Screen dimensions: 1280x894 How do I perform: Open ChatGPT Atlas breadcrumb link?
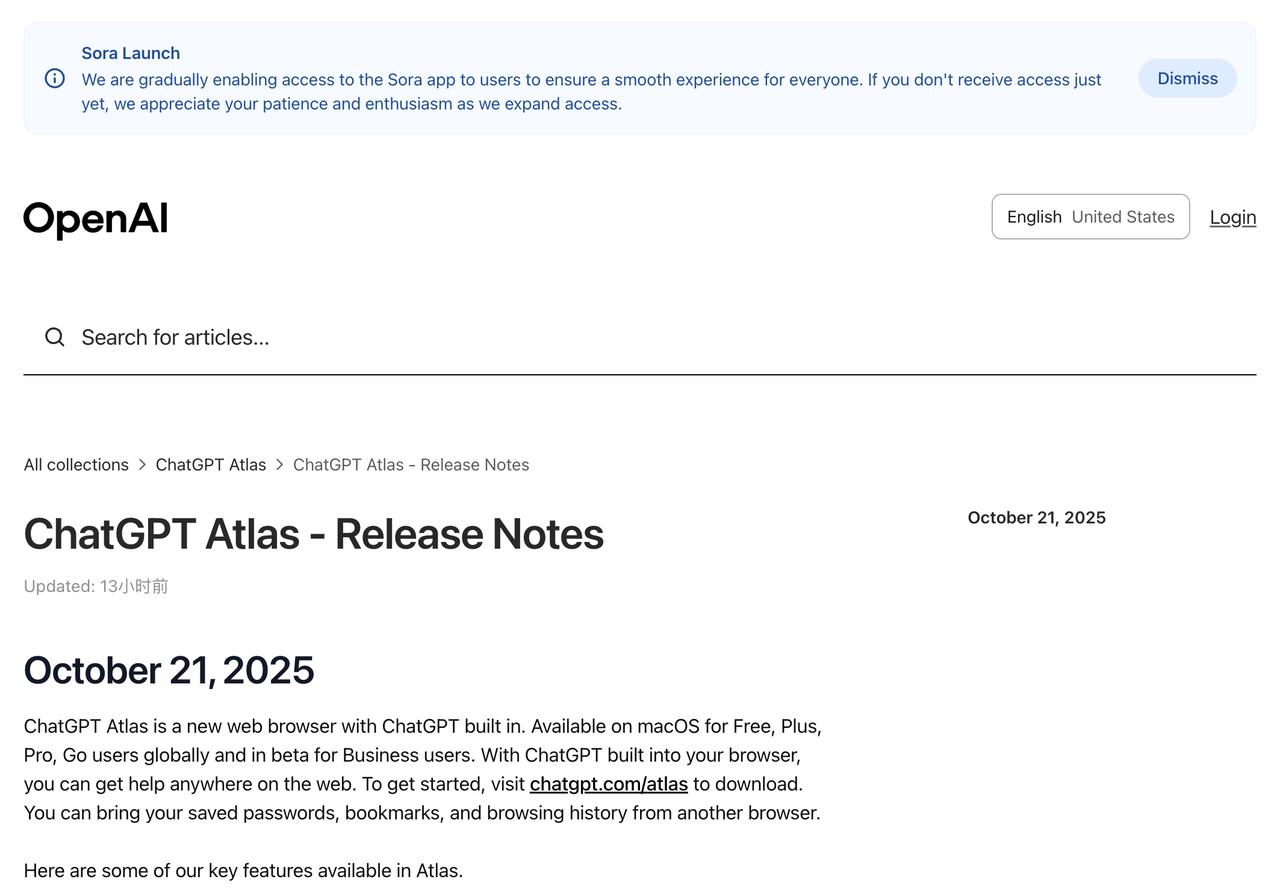pyautogui.click(x=211, y=465)
